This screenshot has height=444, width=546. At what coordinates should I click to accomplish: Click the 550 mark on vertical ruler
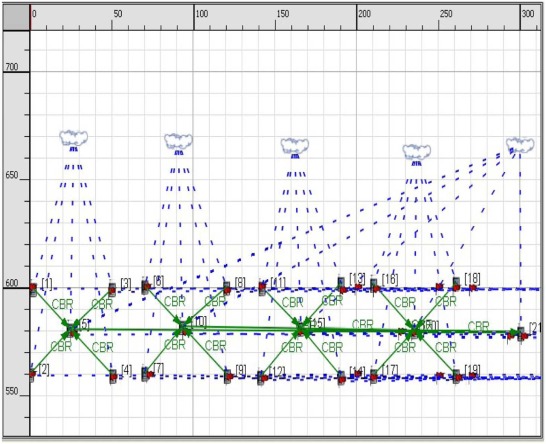tap(12, 391)
